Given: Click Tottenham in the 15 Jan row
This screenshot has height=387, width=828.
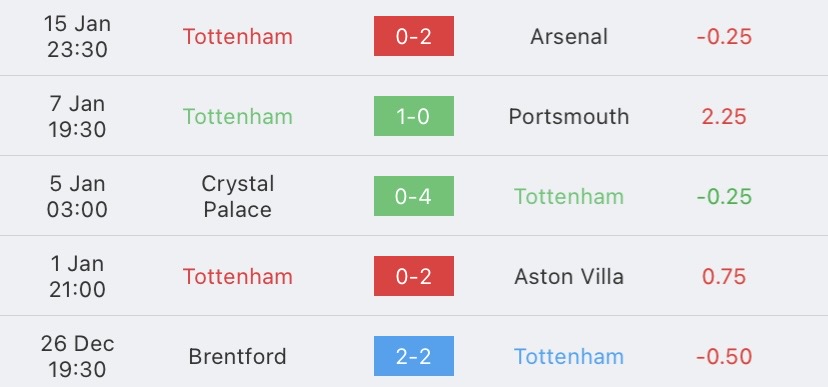Looking at the screenshot, I should (238, 36).
